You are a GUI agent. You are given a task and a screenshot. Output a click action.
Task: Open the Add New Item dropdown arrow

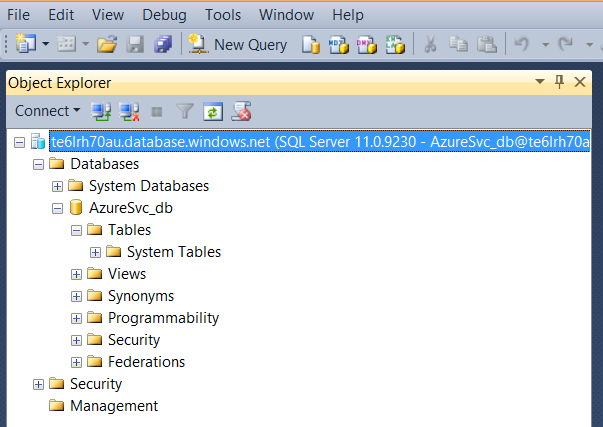pos(85,44)
